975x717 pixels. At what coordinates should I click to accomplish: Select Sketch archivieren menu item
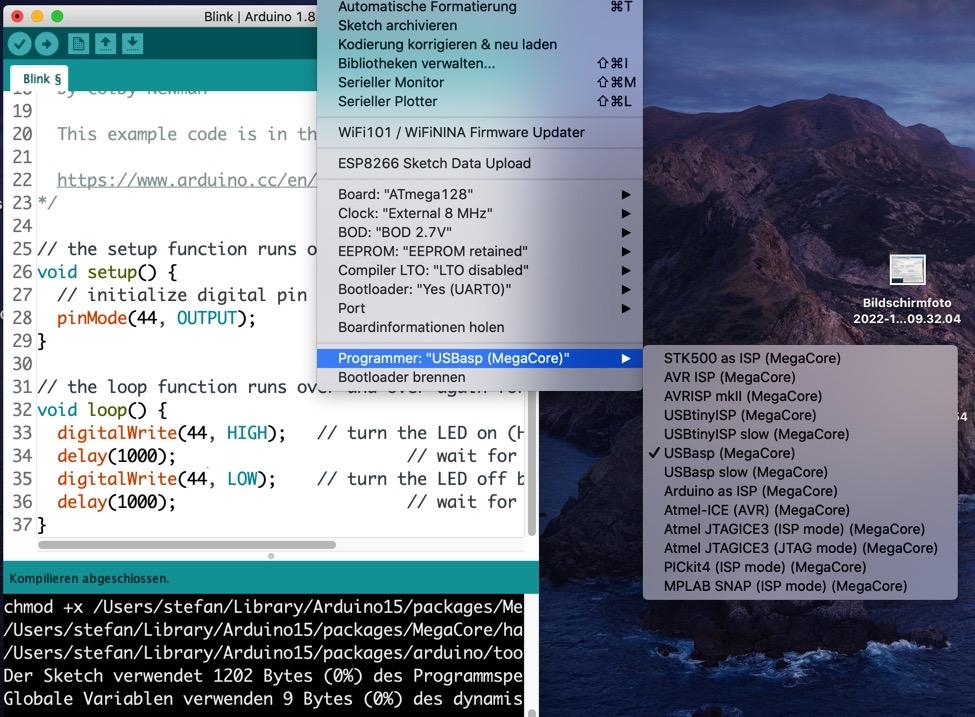(479, 25)
